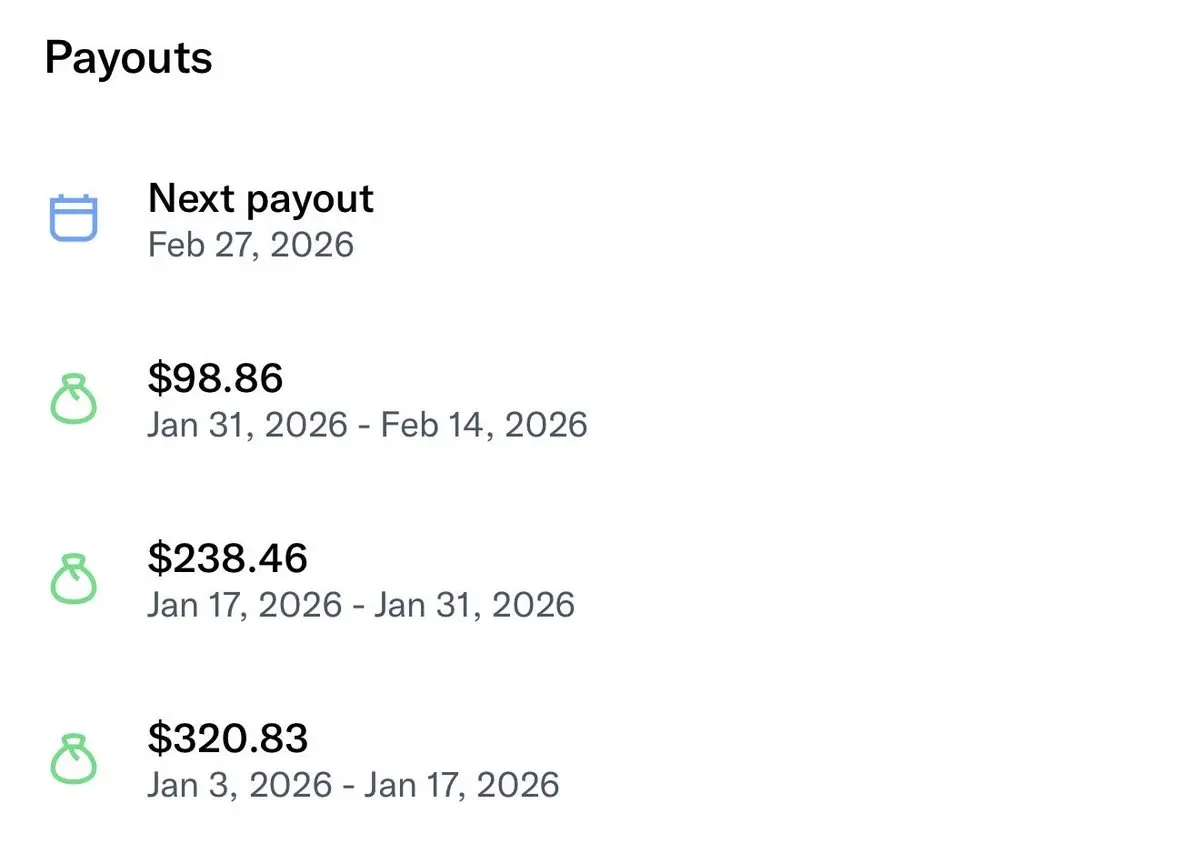Tap the dash in Jan 17 - Jan 31 range
1200x864 pixels.
point(358,607)
